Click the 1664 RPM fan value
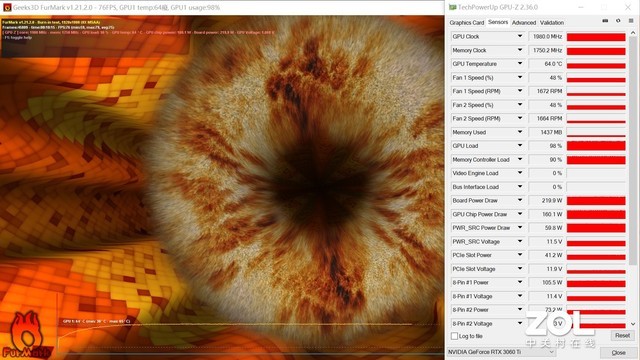The height and width of the screenshot is (360, 640). pyautogui.click(x=549, y=118)
